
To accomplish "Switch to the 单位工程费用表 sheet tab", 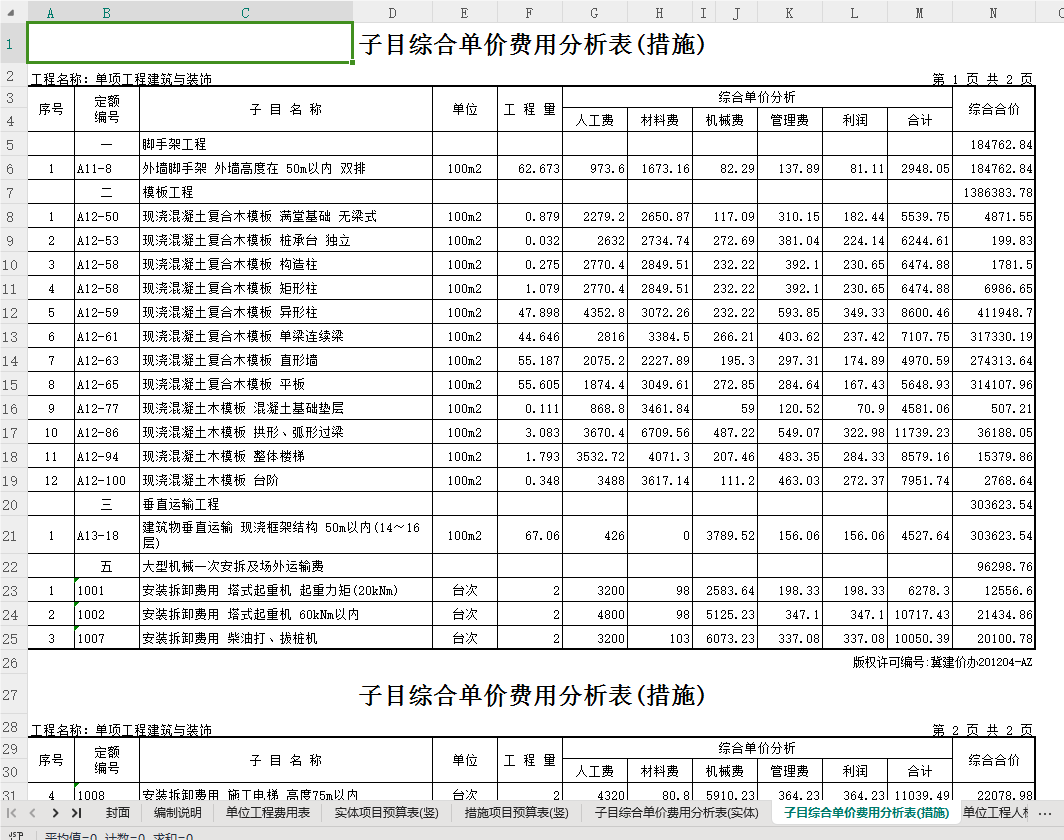I will (267, 812).
